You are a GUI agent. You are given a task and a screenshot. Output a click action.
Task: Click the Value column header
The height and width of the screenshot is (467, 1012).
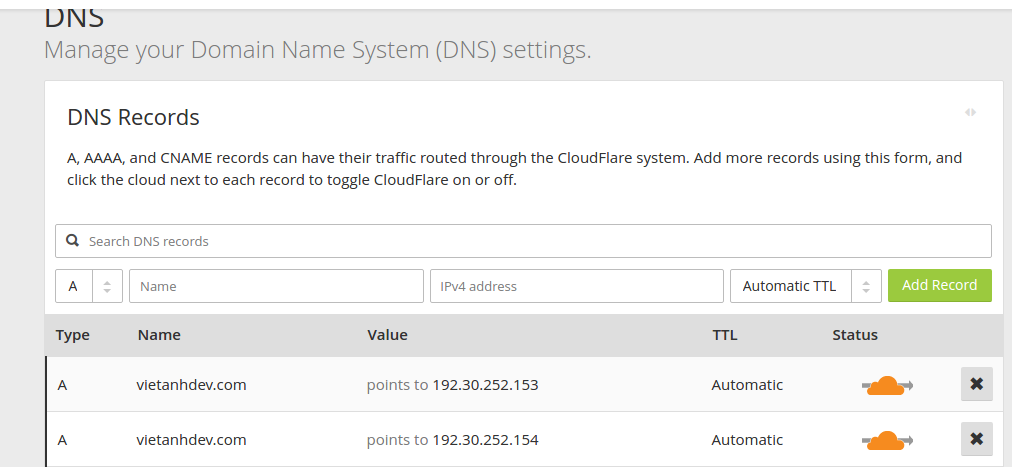[x=387, y=335]
